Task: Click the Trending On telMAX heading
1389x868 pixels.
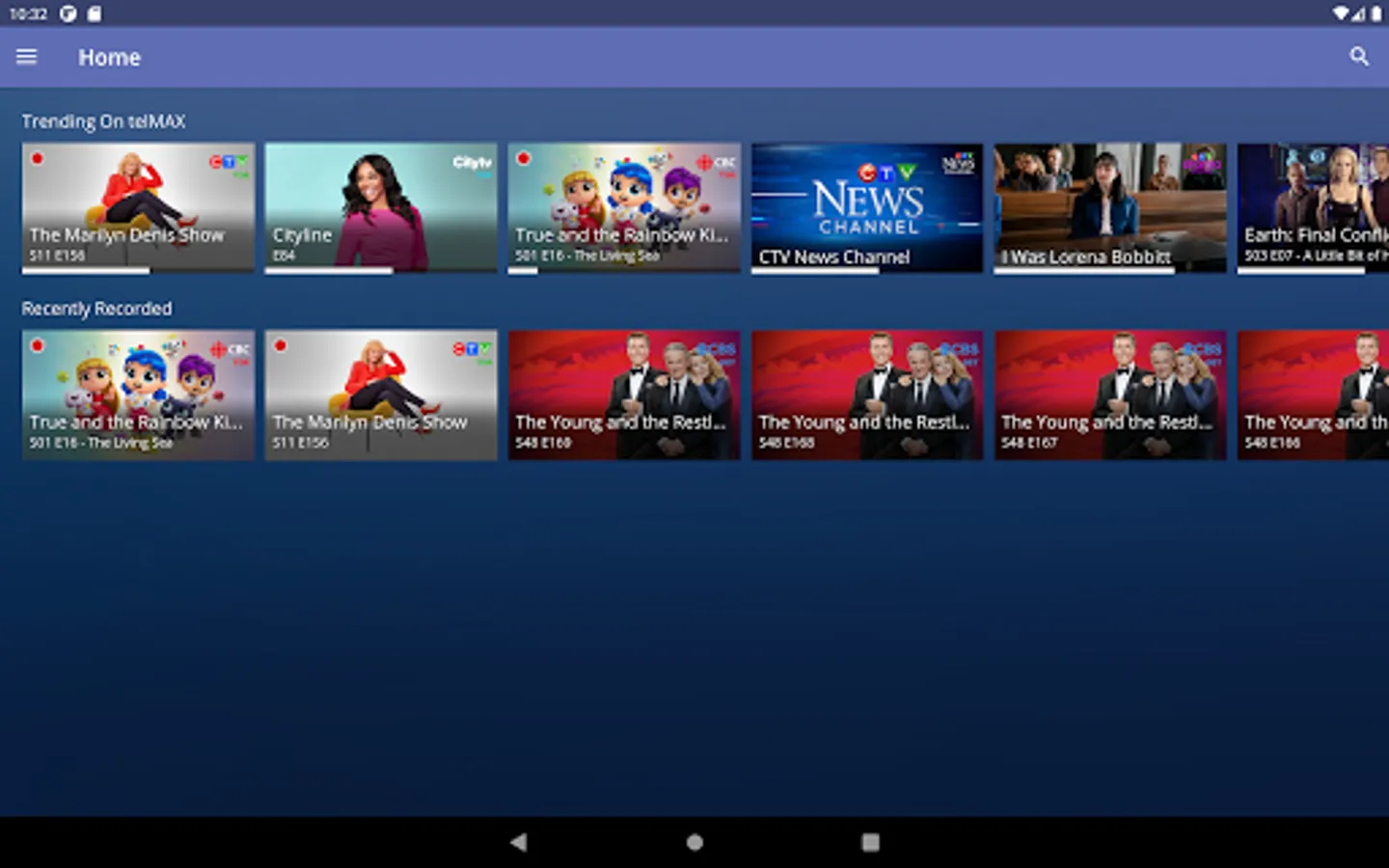Action: pyautogui.click(x=104, y=122)
